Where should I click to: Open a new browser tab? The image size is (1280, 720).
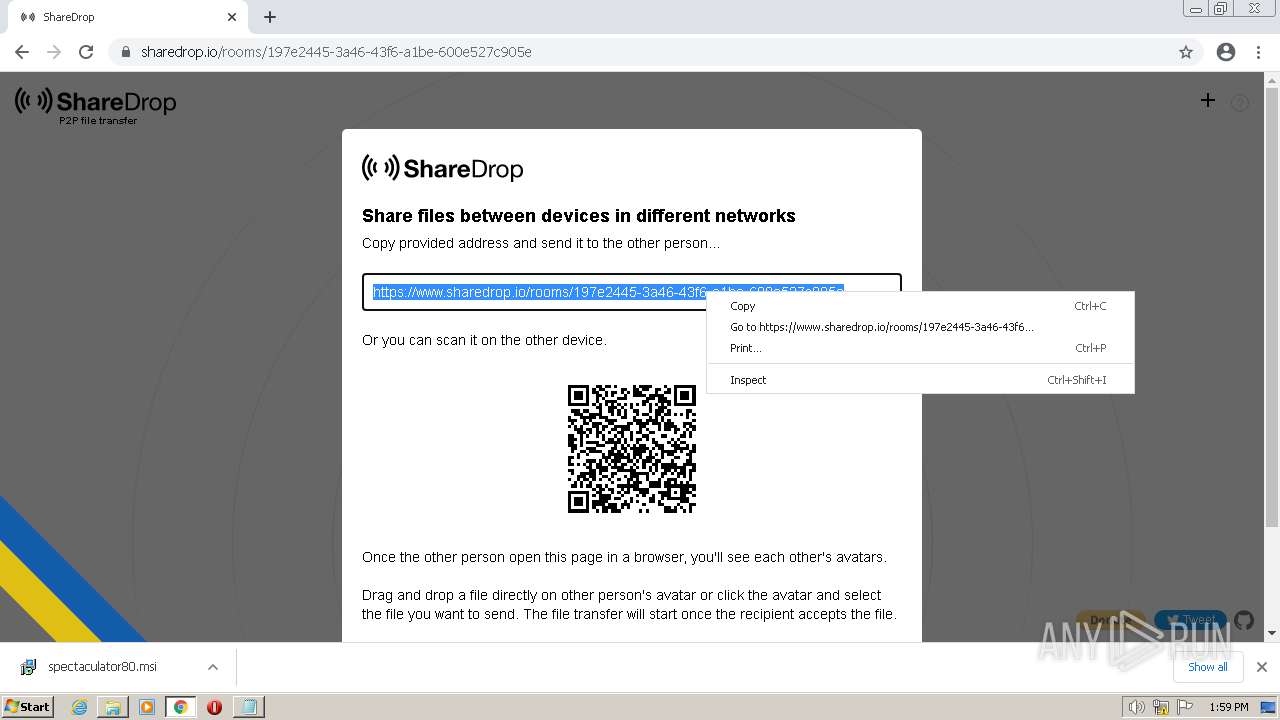click(x=270, y=17)
